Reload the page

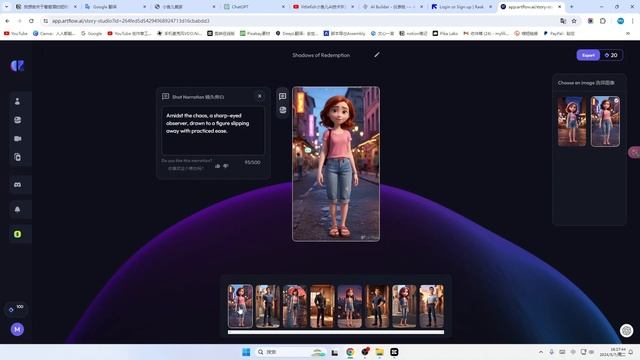(x=31, y=21)
